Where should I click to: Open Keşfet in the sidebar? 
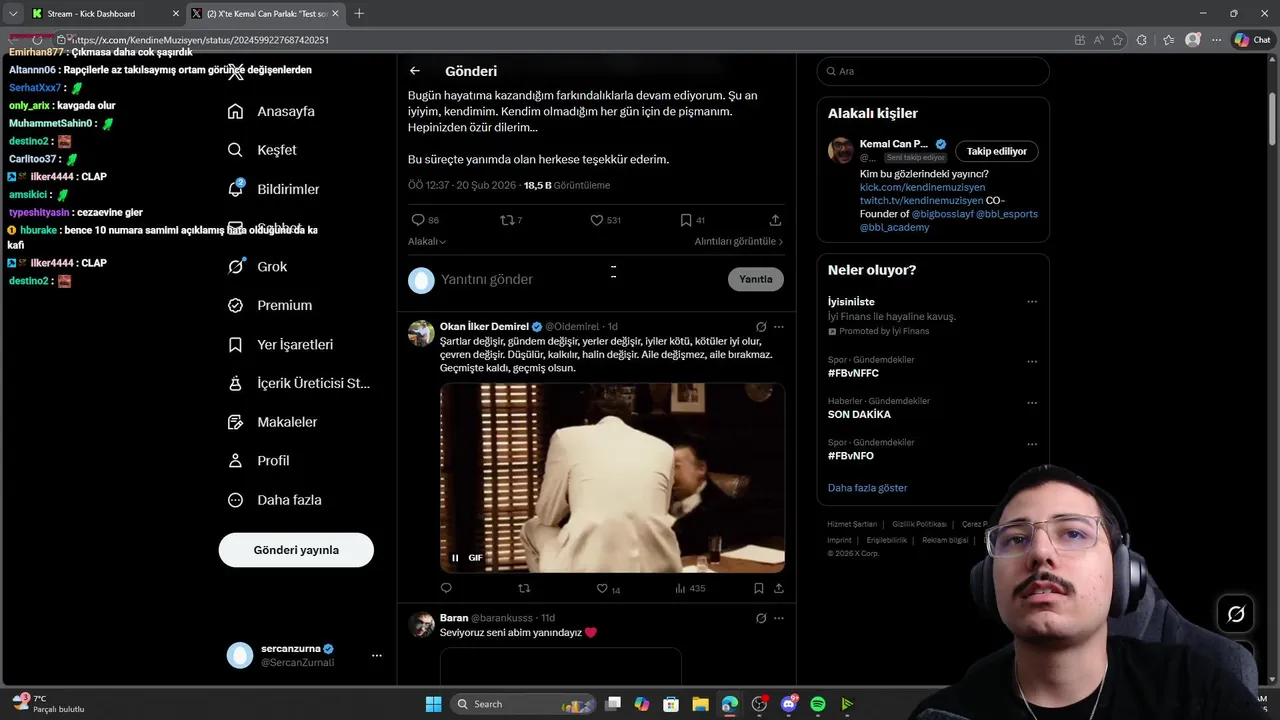point(263,150)
